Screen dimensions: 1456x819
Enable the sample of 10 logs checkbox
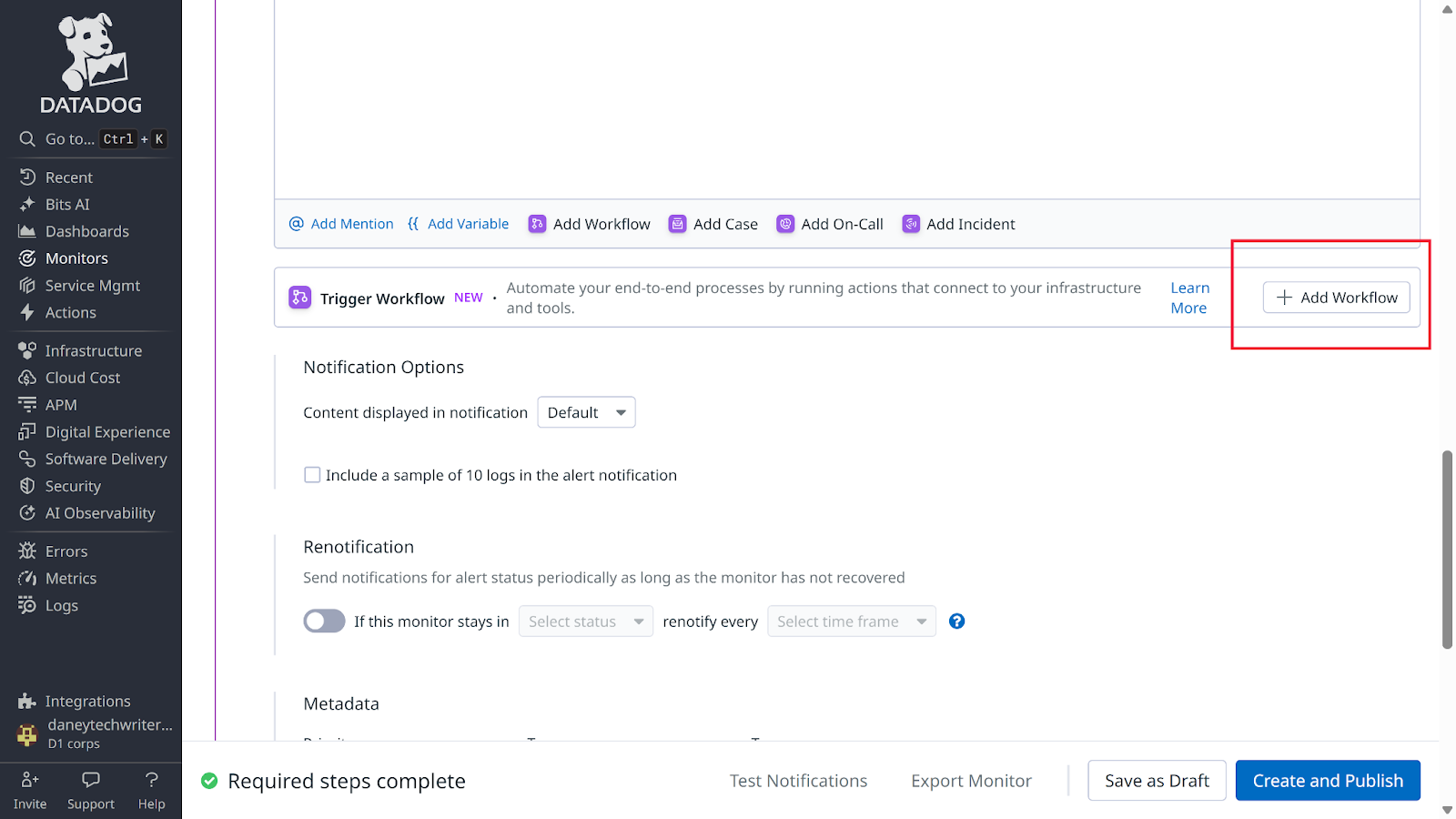(x=312, y=475)
